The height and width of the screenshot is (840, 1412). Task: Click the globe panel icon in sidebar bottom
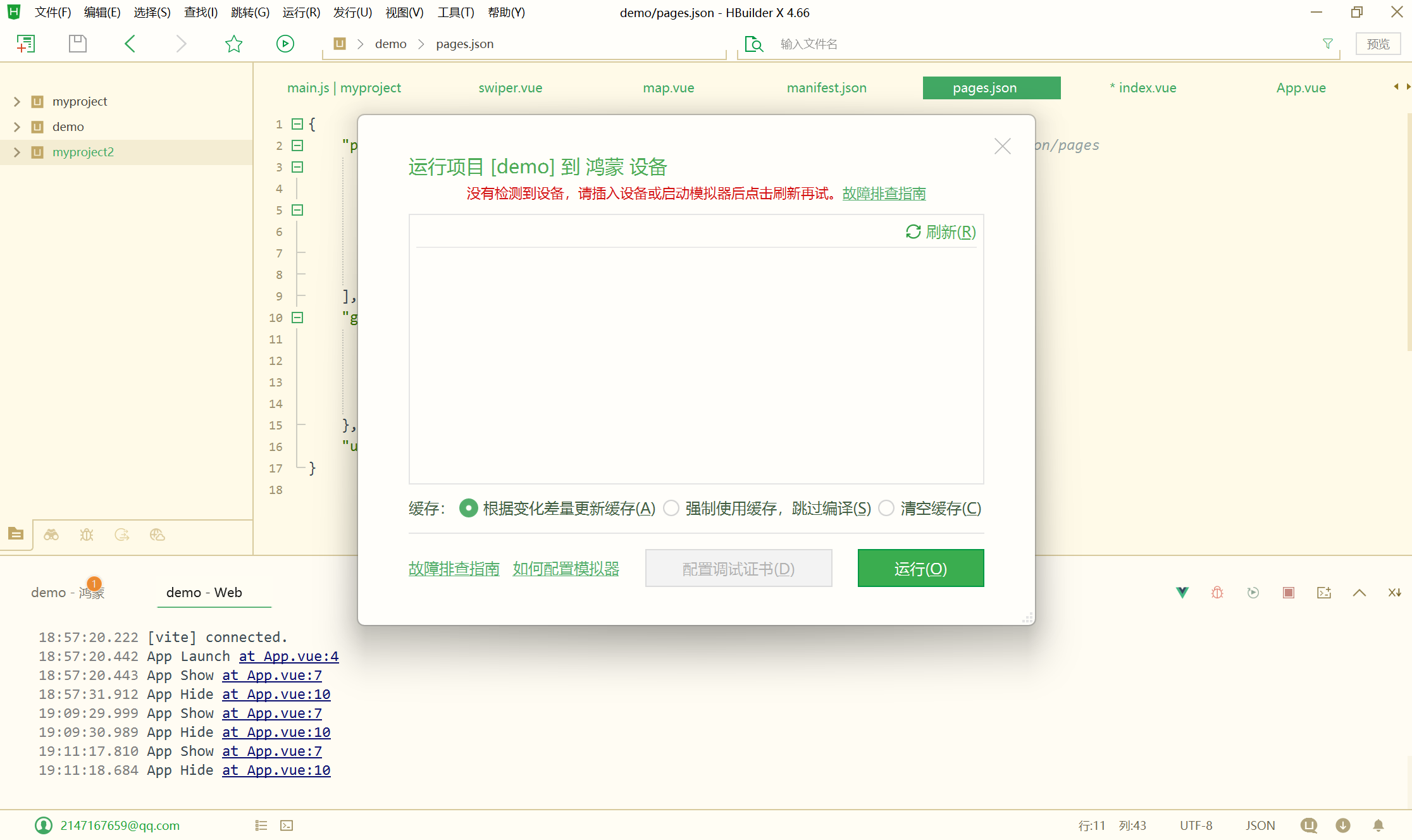[158, 535]
